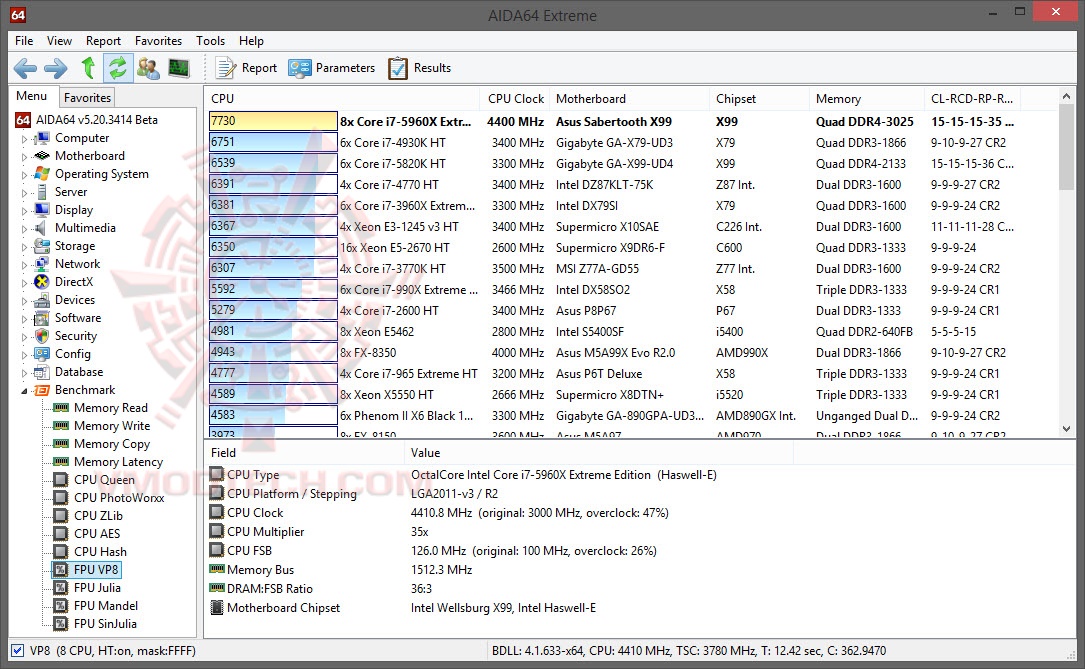Expand the Server tree node

click(x=24, y=193)
